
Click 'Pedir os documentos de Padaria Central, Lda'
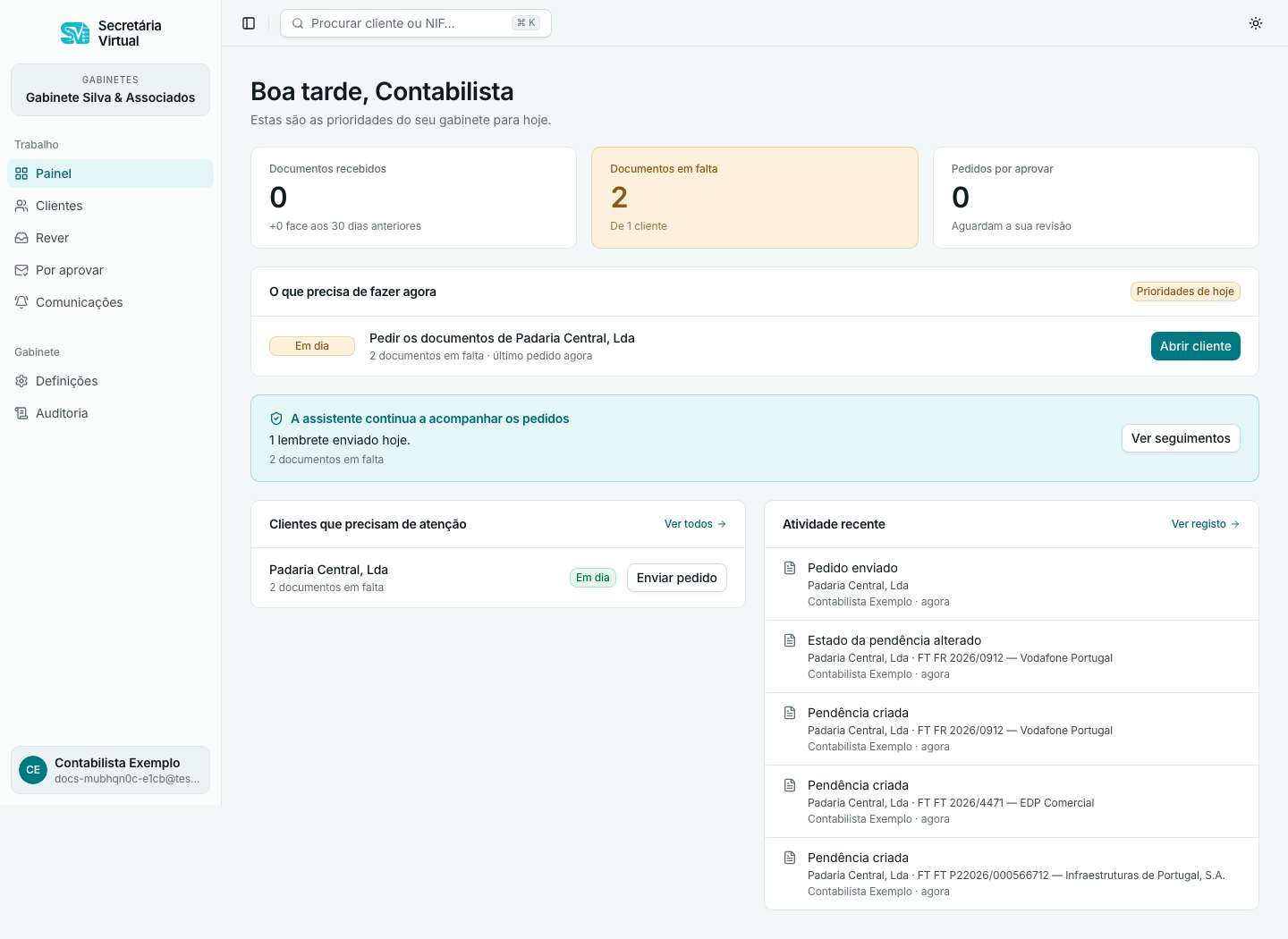502,338
